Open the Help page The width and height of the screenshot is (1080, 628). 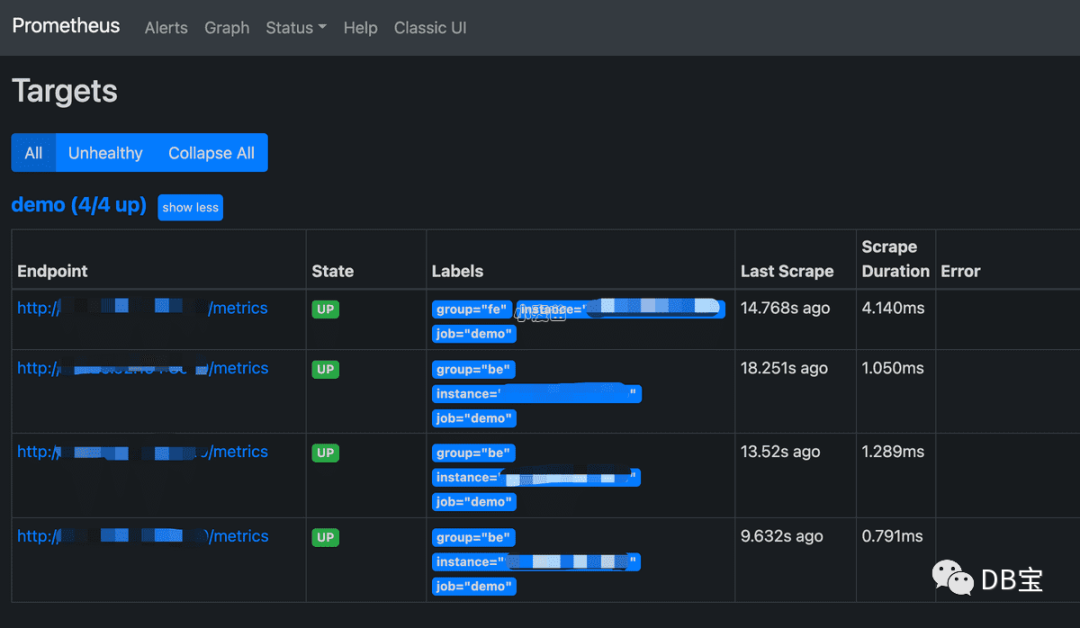[x=360, y=28]
